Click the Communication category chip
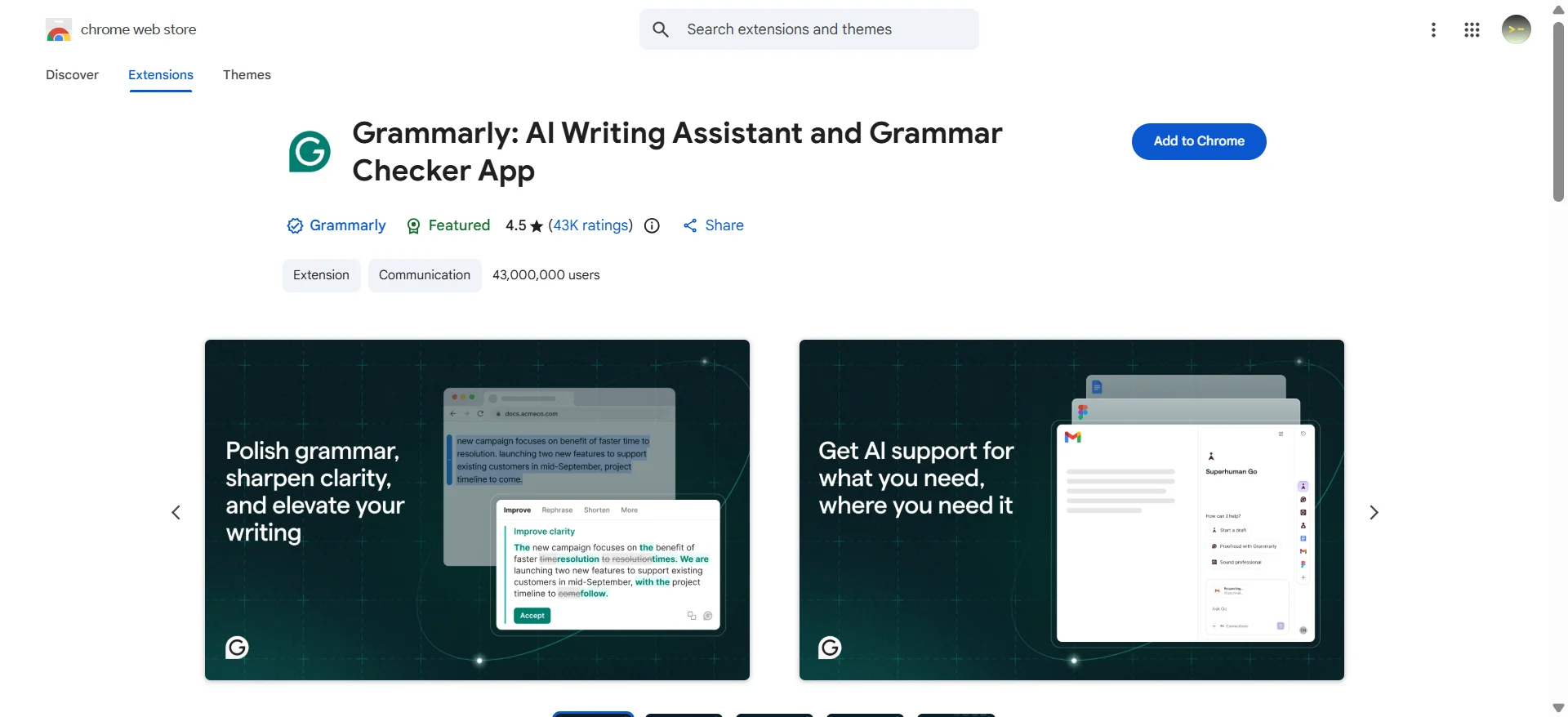Image resolution: width=1568 pixels, height=717 pixels. (x=425, y=275)
